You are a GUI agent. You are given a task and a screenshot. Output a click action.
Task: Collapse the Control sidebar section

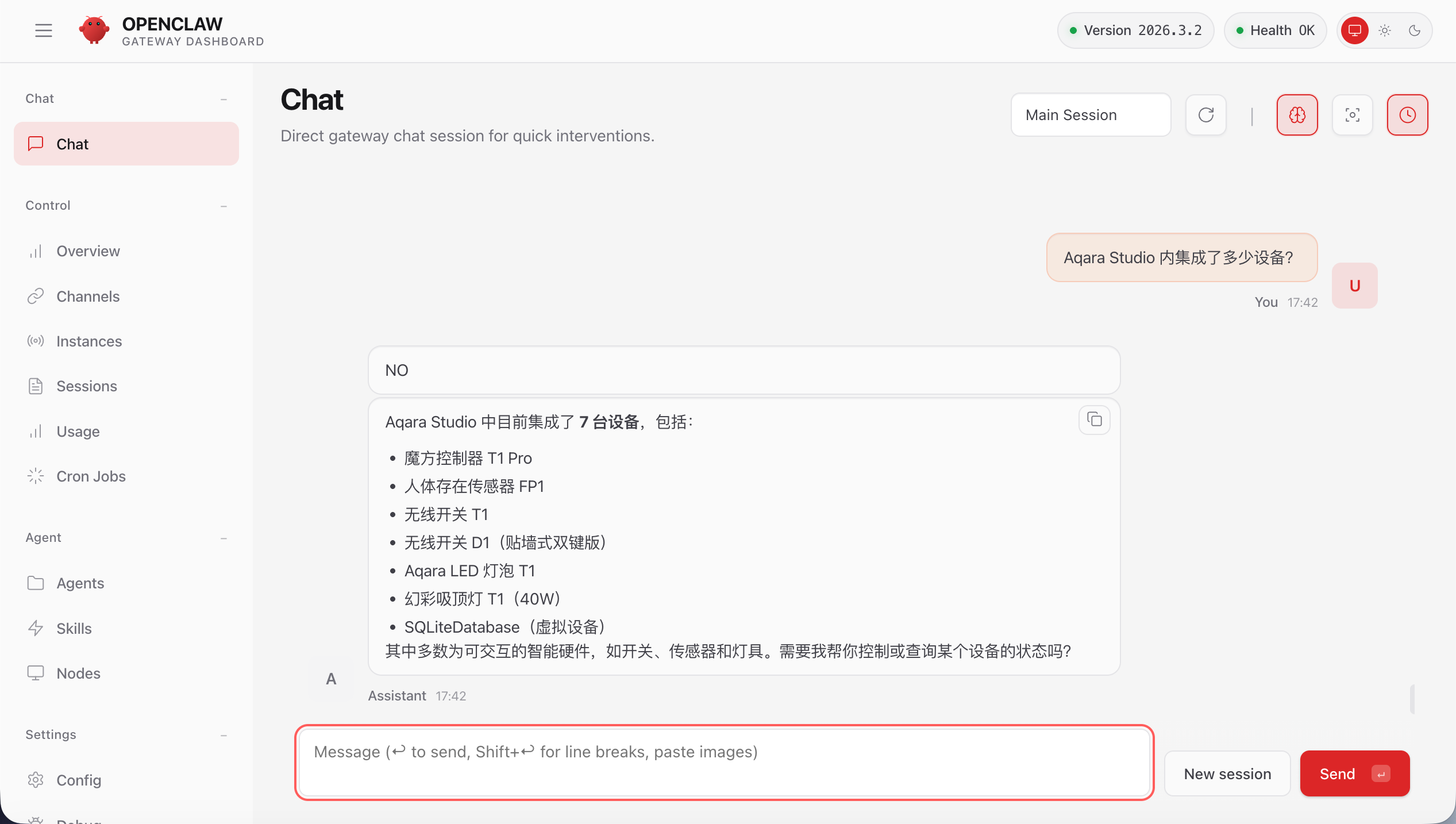[224, 206]
